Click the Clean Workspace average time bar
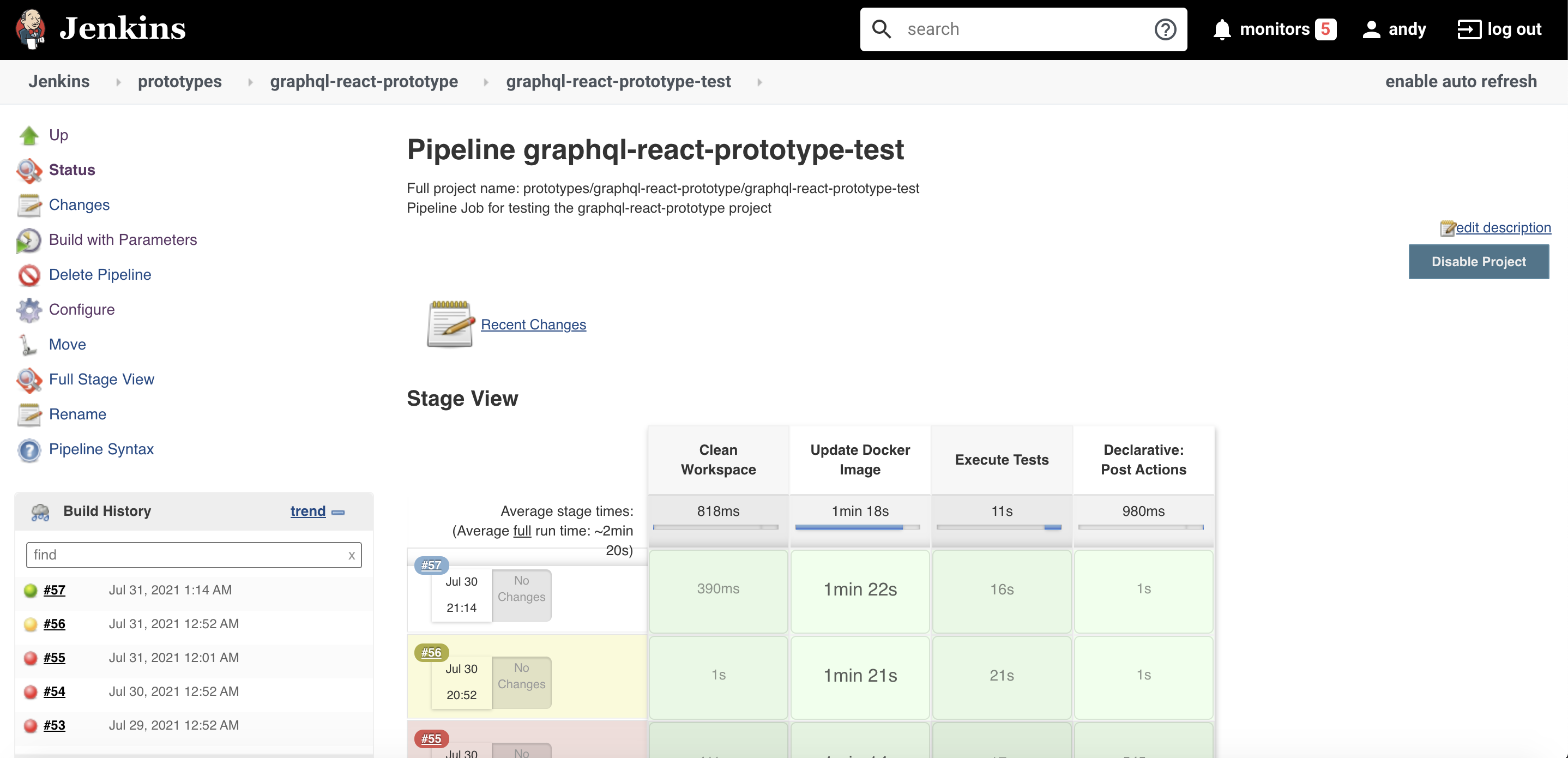Screen dimensions: 1568x758 715,527
